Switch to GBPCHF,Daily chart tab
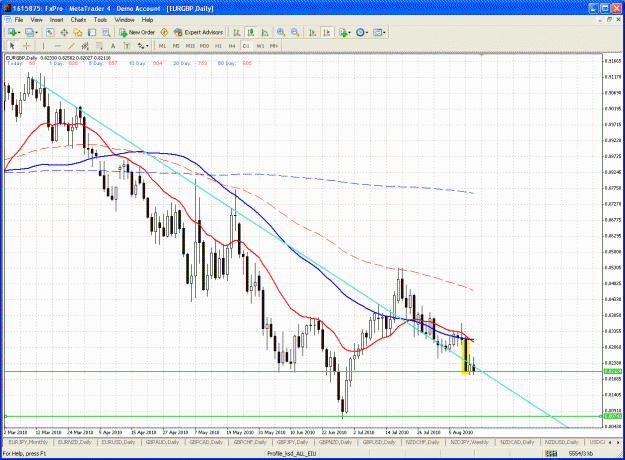625x460 pixels. [250, 442]
